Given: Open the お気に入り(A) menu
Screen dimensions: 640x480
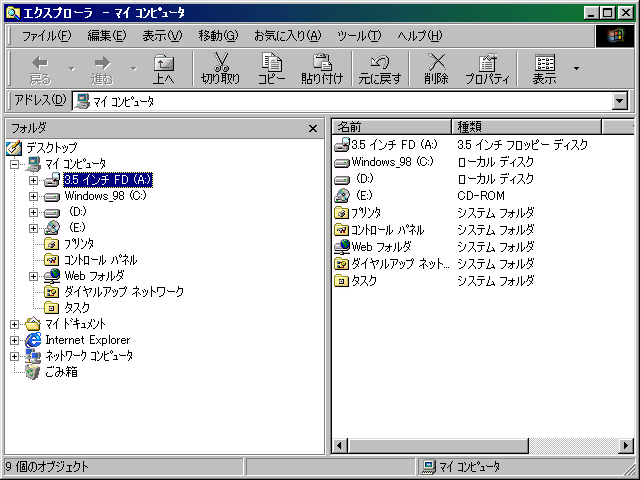Looking at the screenshot, I should coord(288,36).
